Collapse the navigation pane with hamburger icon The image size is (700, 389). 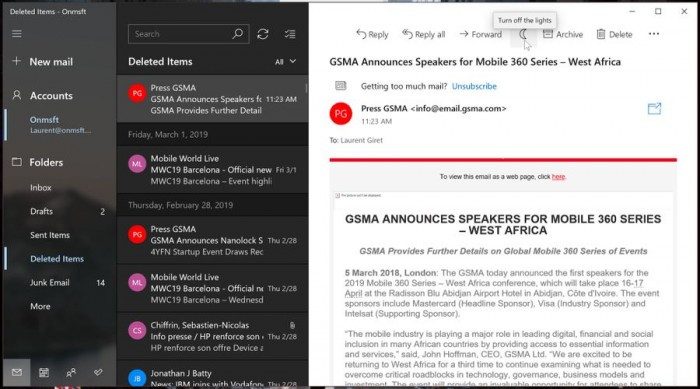coord(17,34)
